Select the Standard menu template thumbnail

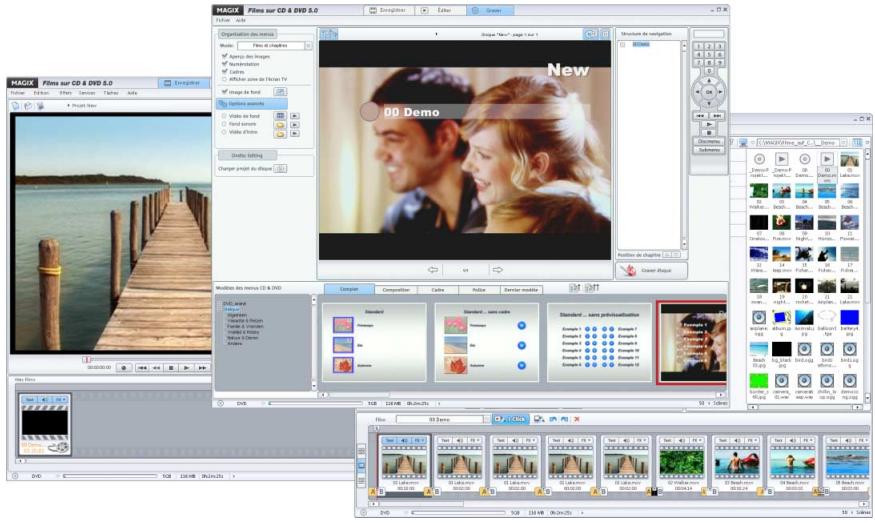[x=374, y=342]
